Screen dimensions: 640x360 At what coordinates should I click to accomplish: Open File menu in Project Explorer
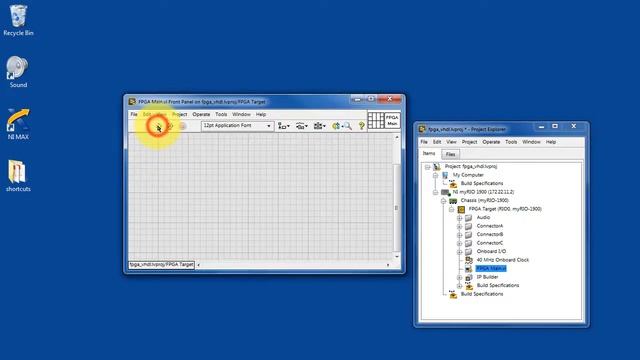[424, 142]
